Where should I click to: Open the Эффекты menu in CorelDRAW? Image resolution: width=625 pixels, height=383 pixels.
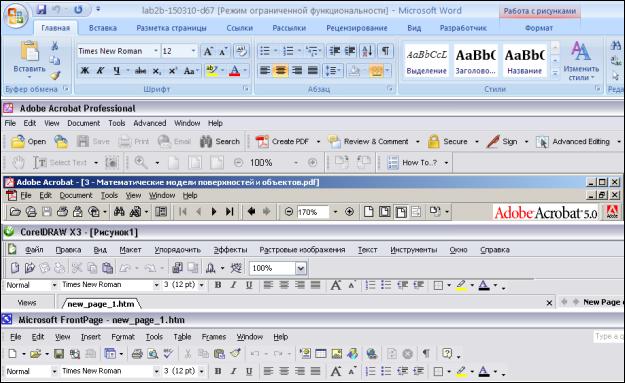tap(230, 250)
